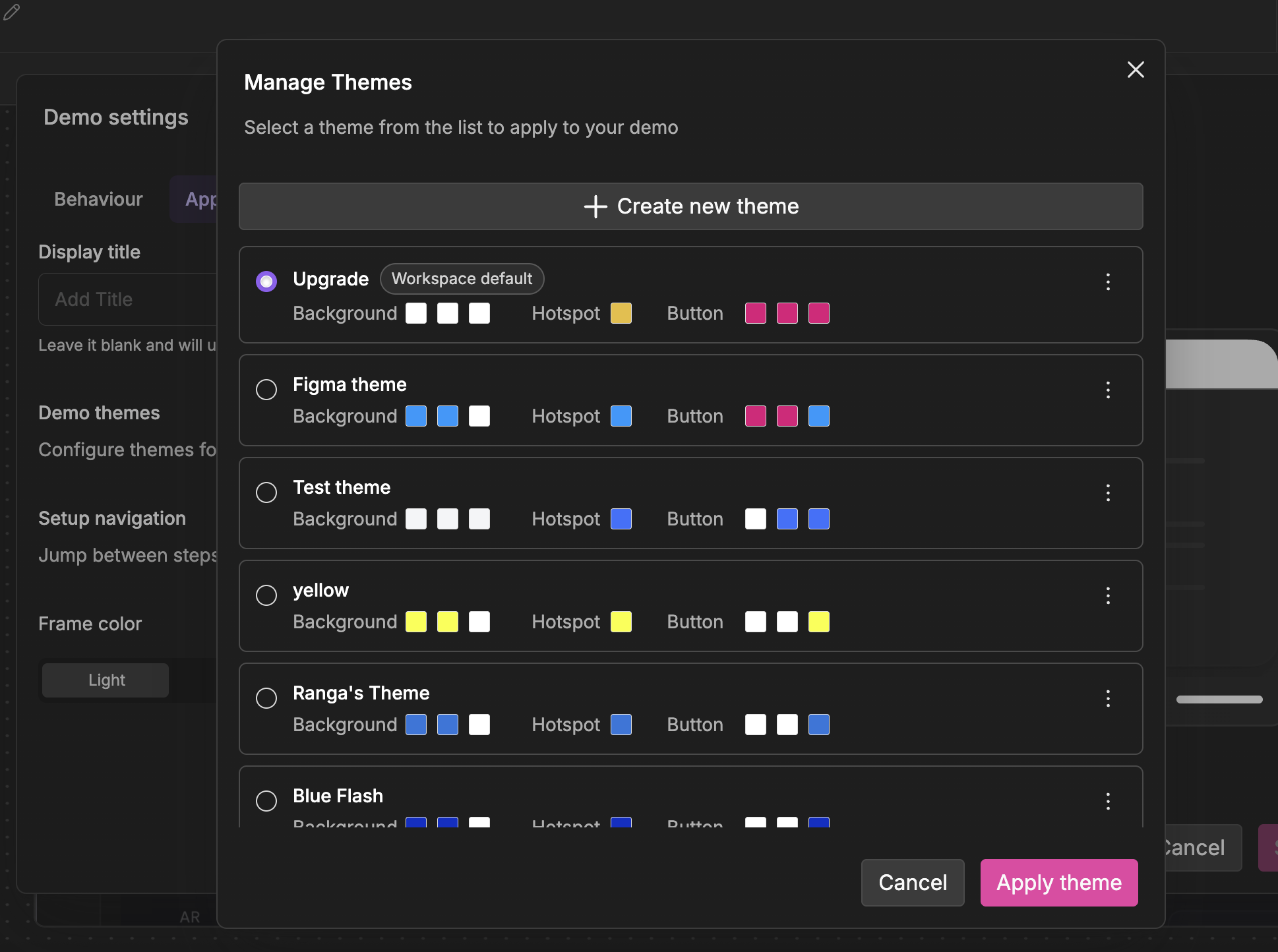Click Cancel in Manage Themes dialog
This screenshot has width=1278, height=952.
point(912,883)
